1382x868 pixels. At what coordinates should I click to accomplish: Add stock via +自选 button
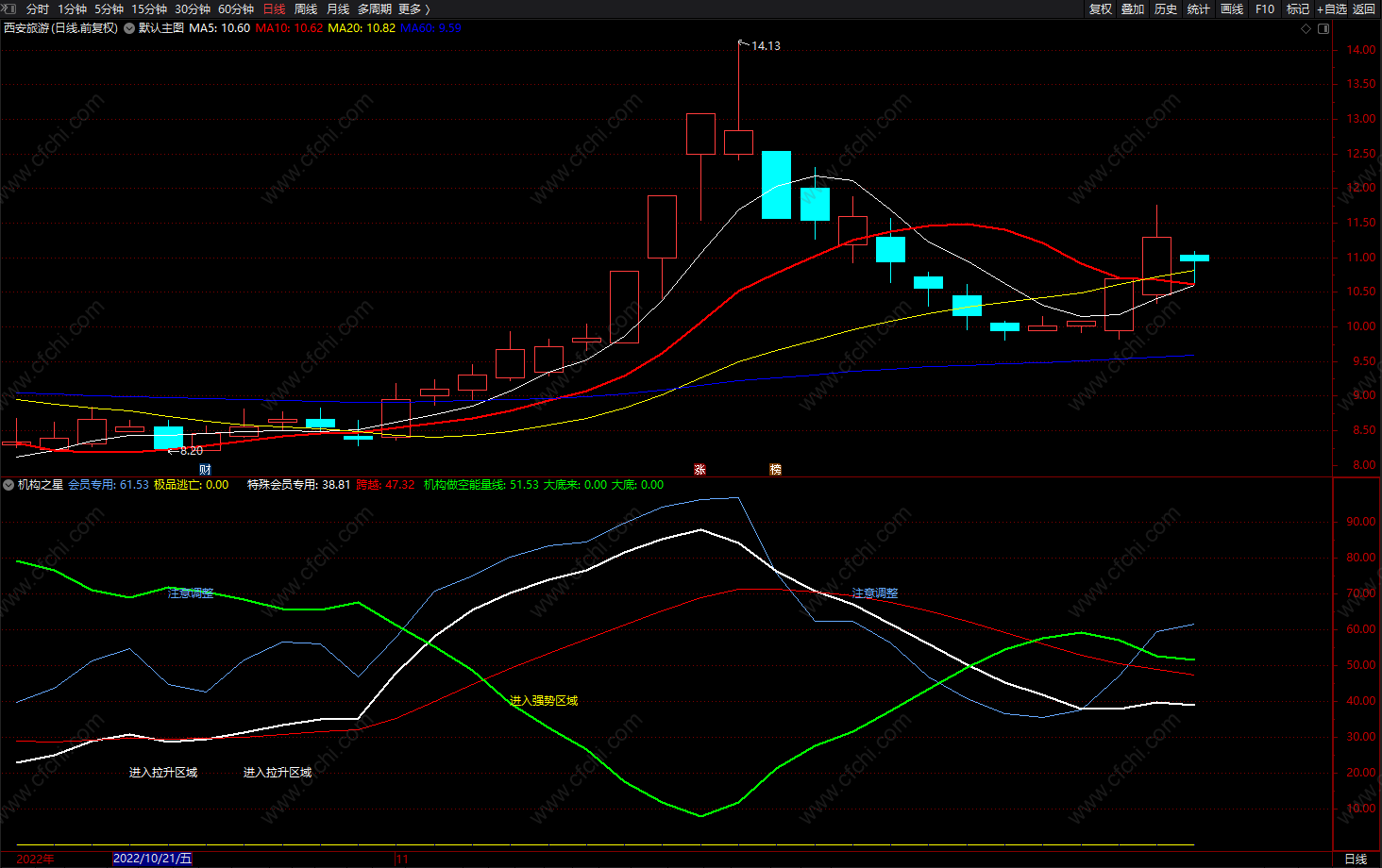click(1331, 8)
